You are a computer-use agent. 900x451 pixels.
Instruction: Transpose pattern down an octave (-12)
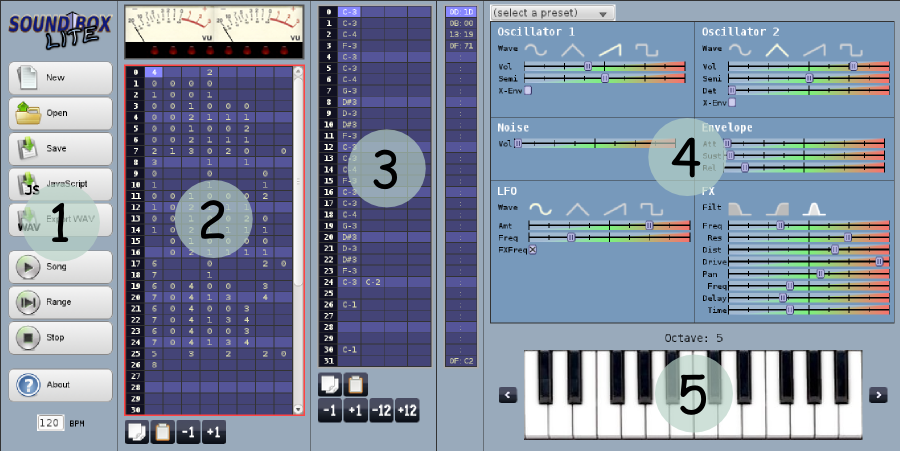click(381, 411)
